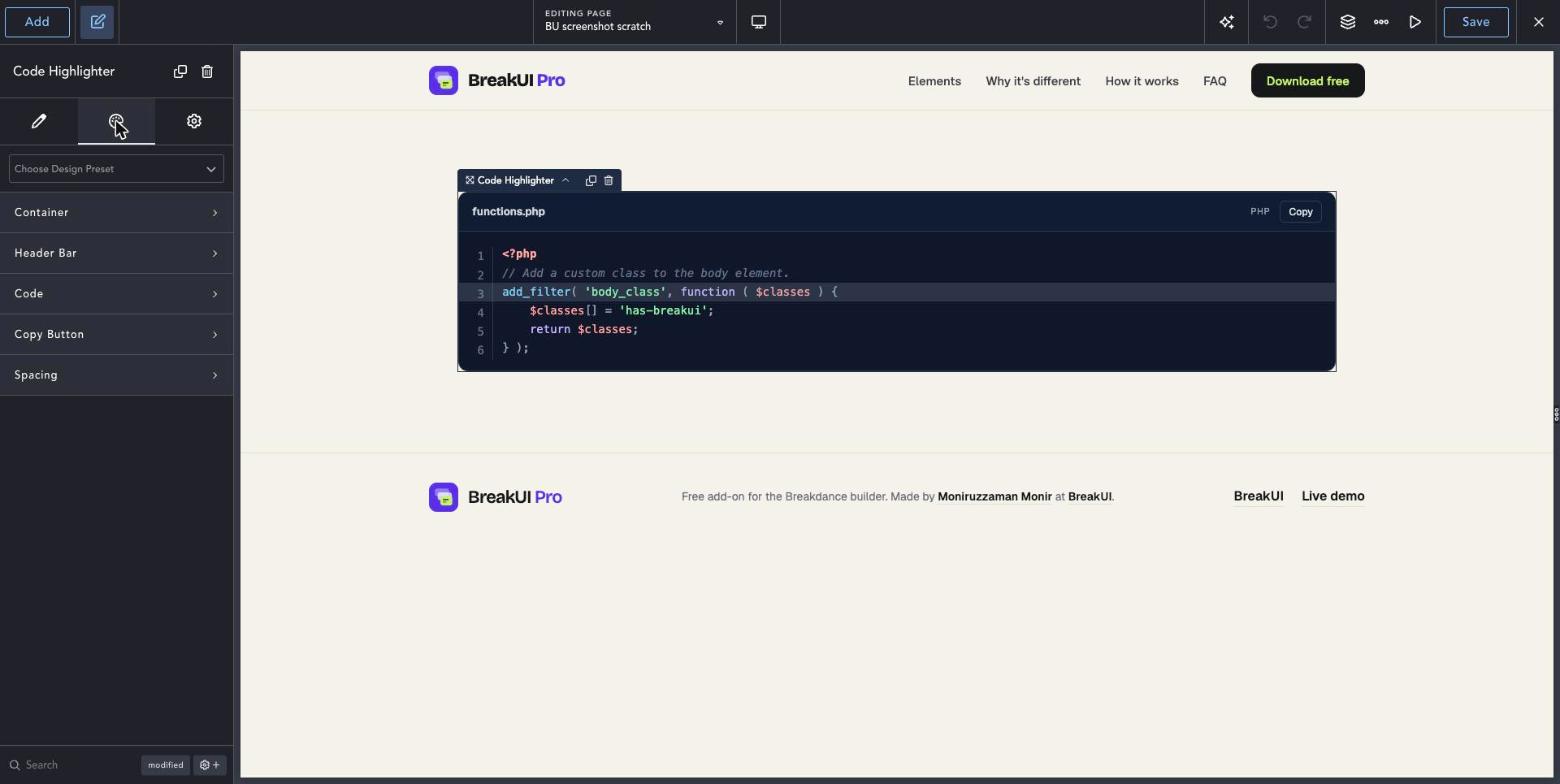Preview the page with the play icon
The height and width of the screenshot is (784, 1560).
(1415, 22)
